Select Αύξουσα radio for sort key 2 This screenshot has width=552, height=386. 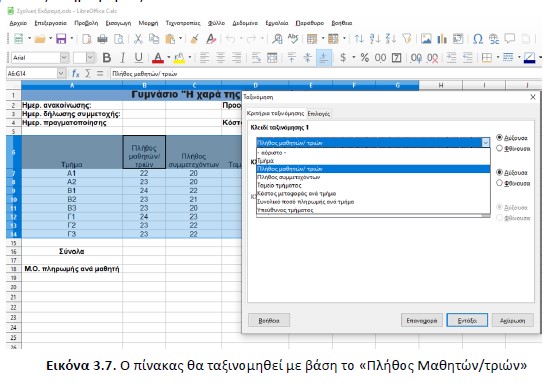(499, 172)
